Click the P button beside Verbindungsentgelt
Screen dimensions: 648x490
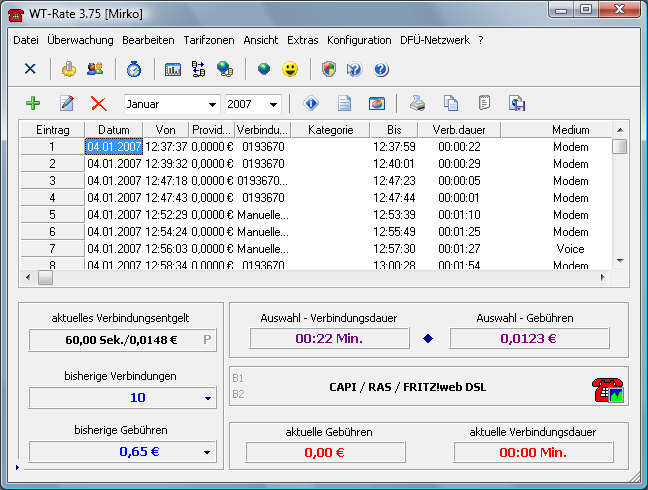click(x=207, y=340)
